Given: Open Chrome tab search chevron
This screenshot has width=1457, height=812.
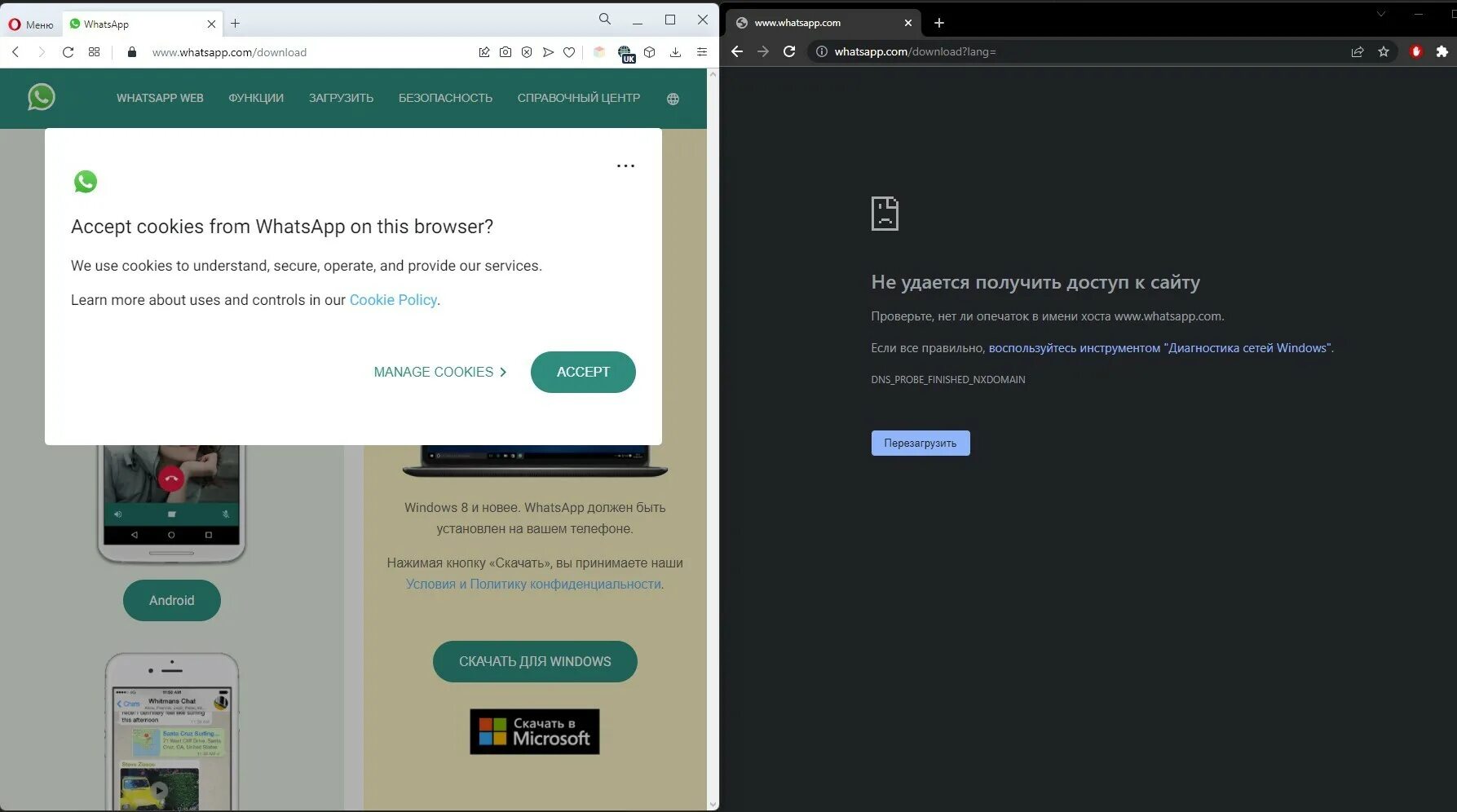Looking at the screenshot, I should [1380, 14].
